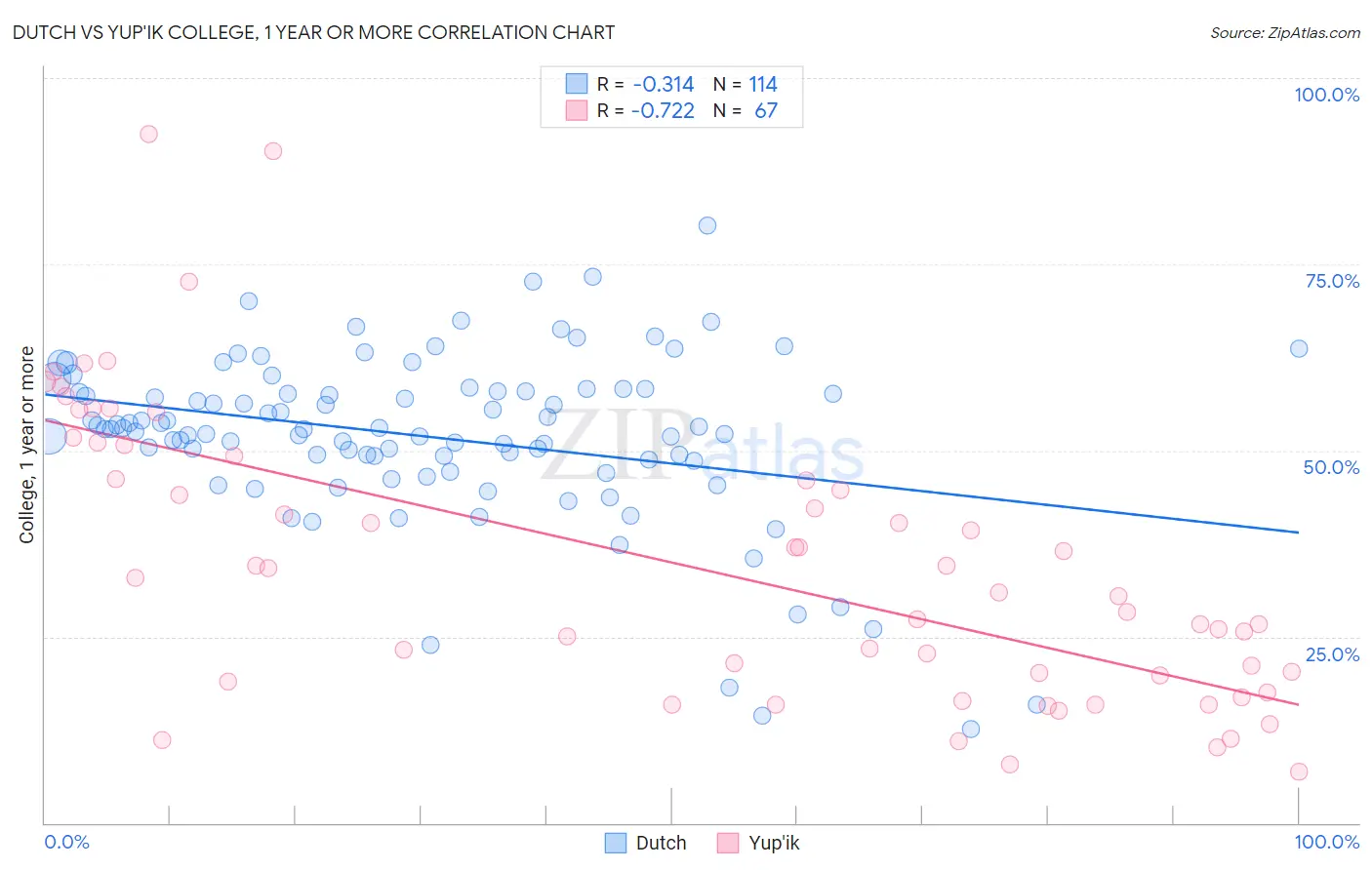The height and width of the screenshot is (870, 1372).
Task: Click the pink swatch beside R = -0.722
Action: (577, 110)
